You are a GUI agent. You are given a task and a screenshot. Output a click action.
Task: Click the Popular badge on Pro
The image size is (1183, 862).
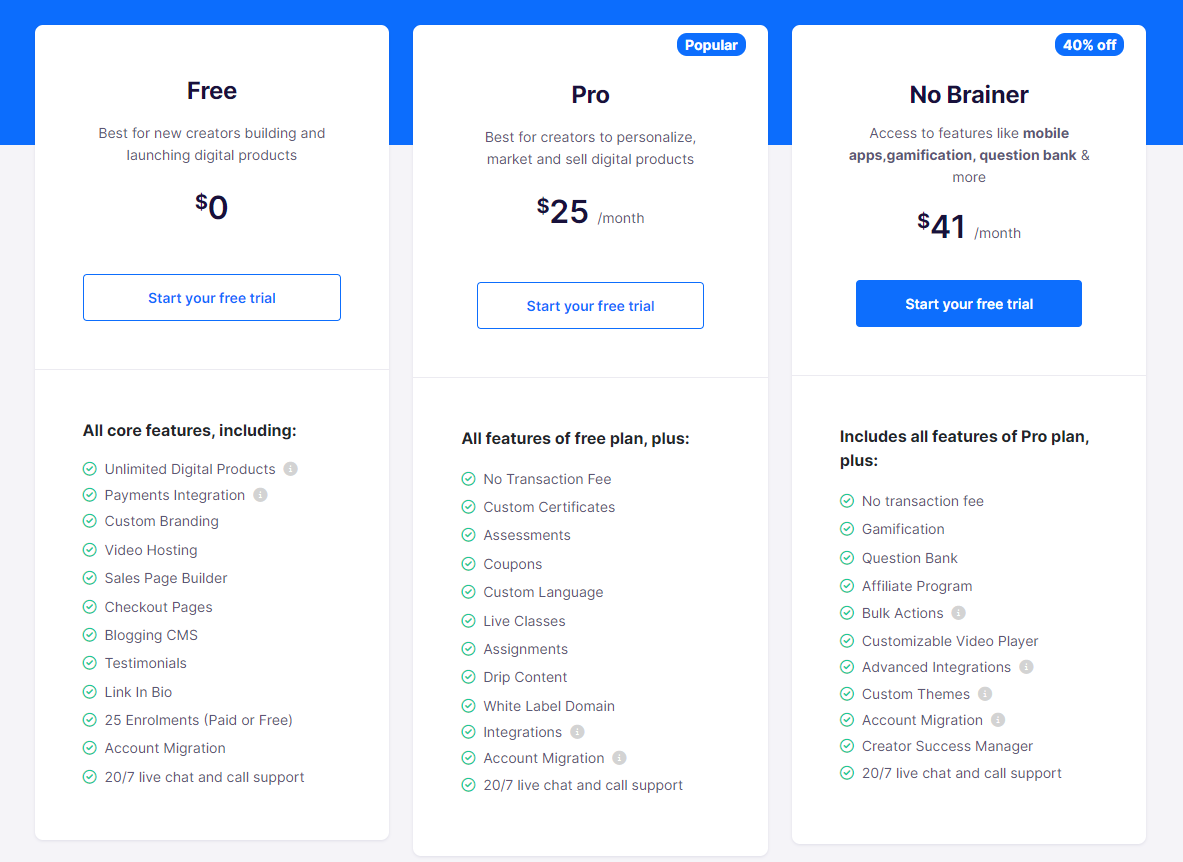(711, 45)
